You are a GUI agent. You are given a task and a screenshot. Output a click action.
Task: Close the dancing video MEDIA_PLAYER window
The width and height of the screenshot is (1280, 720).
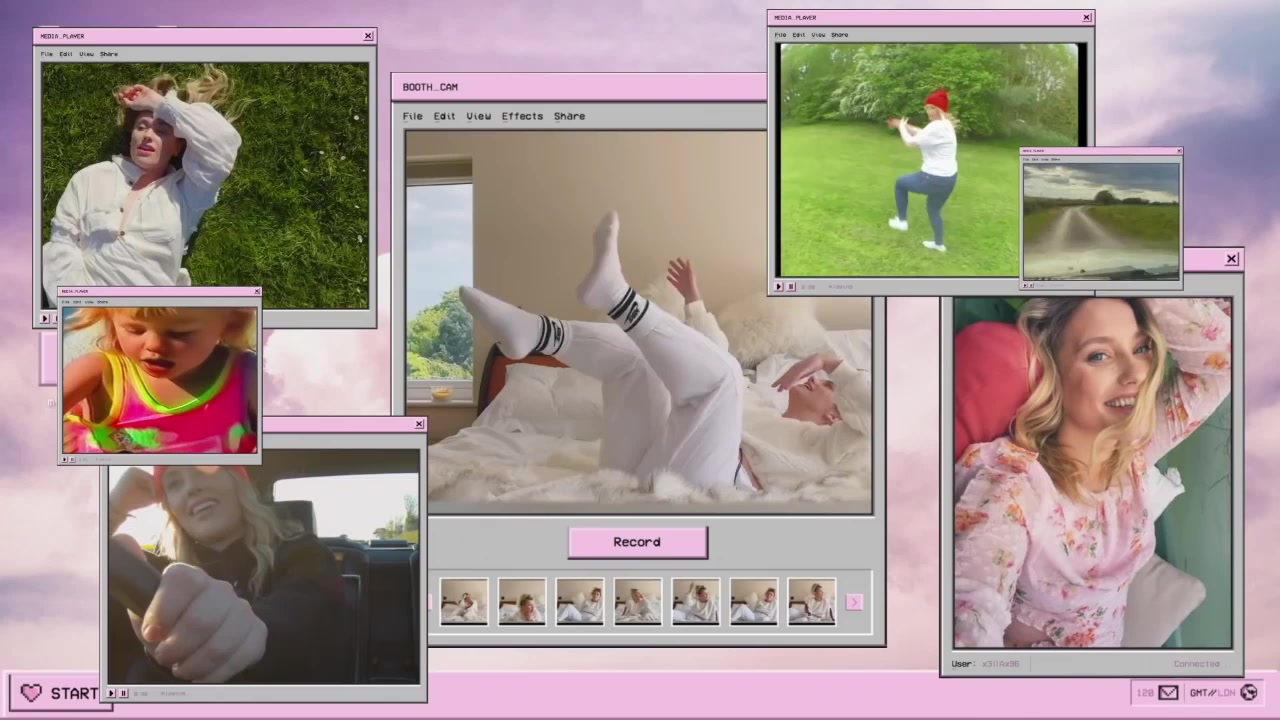click(1087, 17)
